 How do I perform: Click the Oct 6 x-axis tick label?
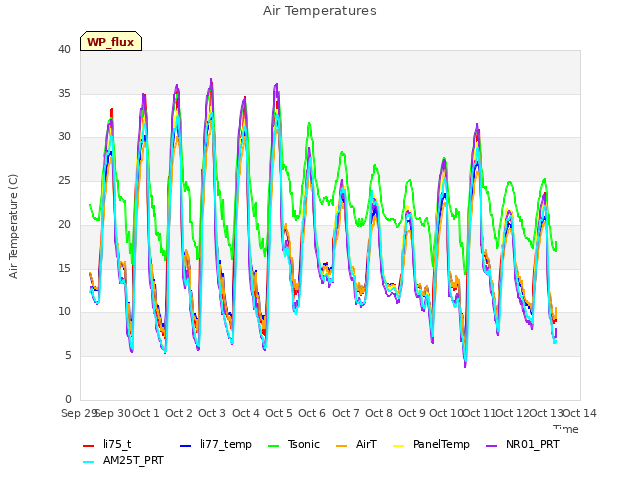[312, 413]
